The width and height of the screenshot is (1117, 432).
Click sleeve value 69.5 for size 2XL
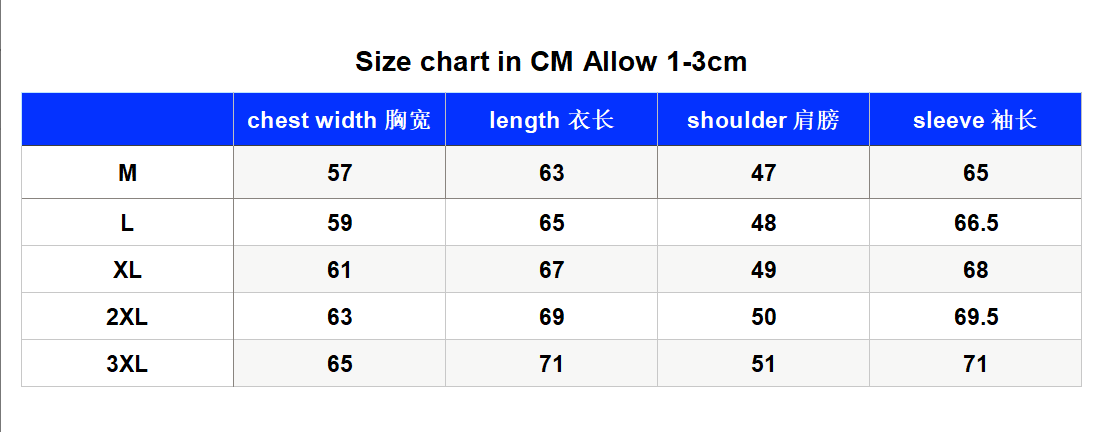pos(975,317)
